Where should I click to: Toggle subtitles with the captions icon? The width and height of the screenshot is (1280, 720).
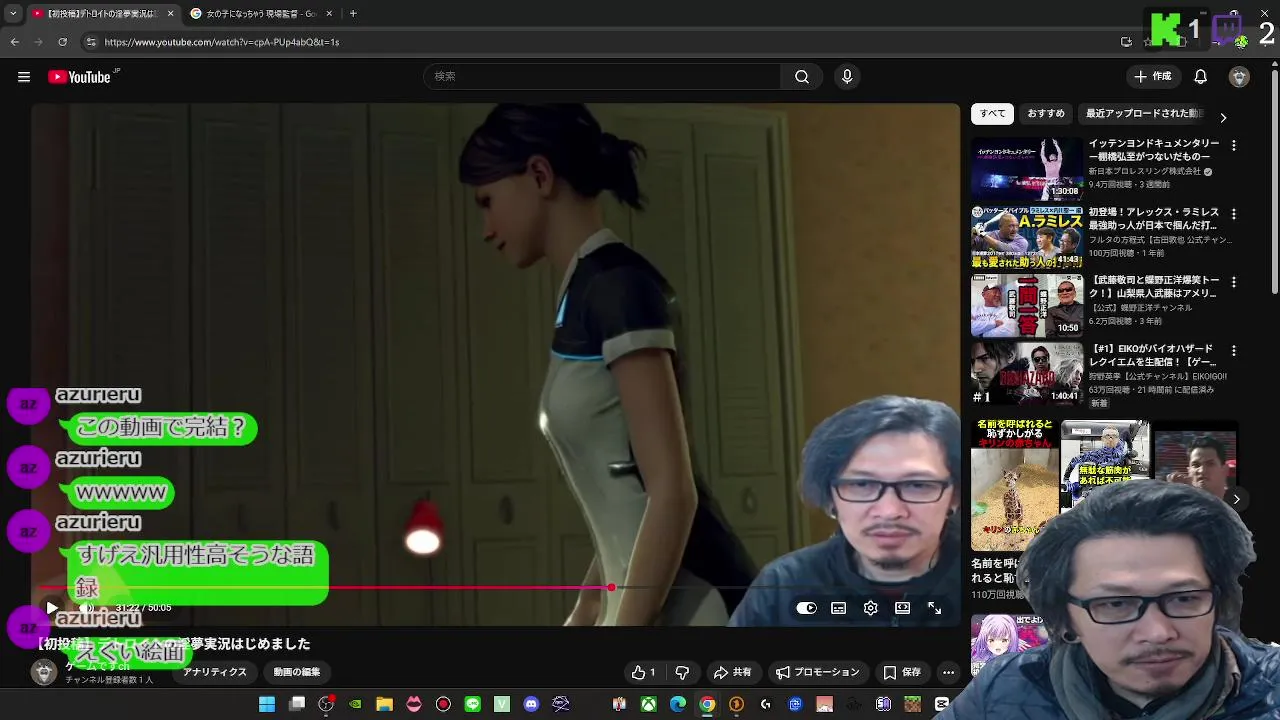pyautogui.click(x=839, y=608)
